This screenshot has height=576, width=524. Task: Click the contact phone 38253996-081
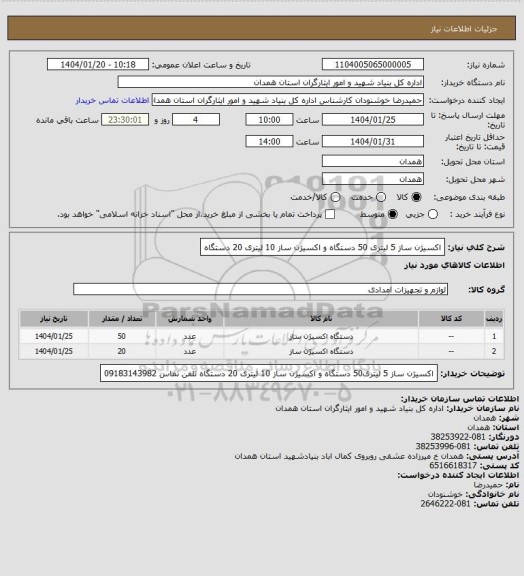point(443,446)
